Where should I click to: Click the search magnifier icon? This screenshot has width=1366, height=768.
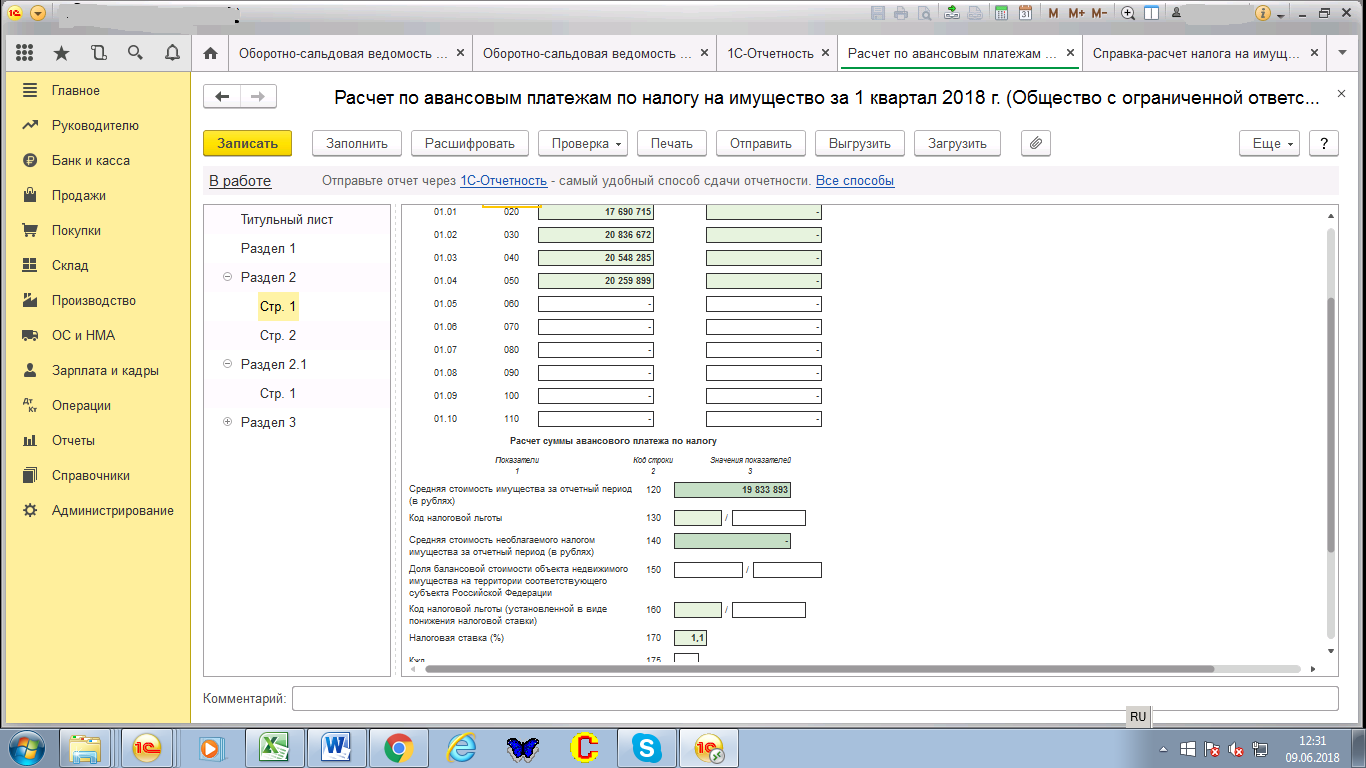[135, 53]
